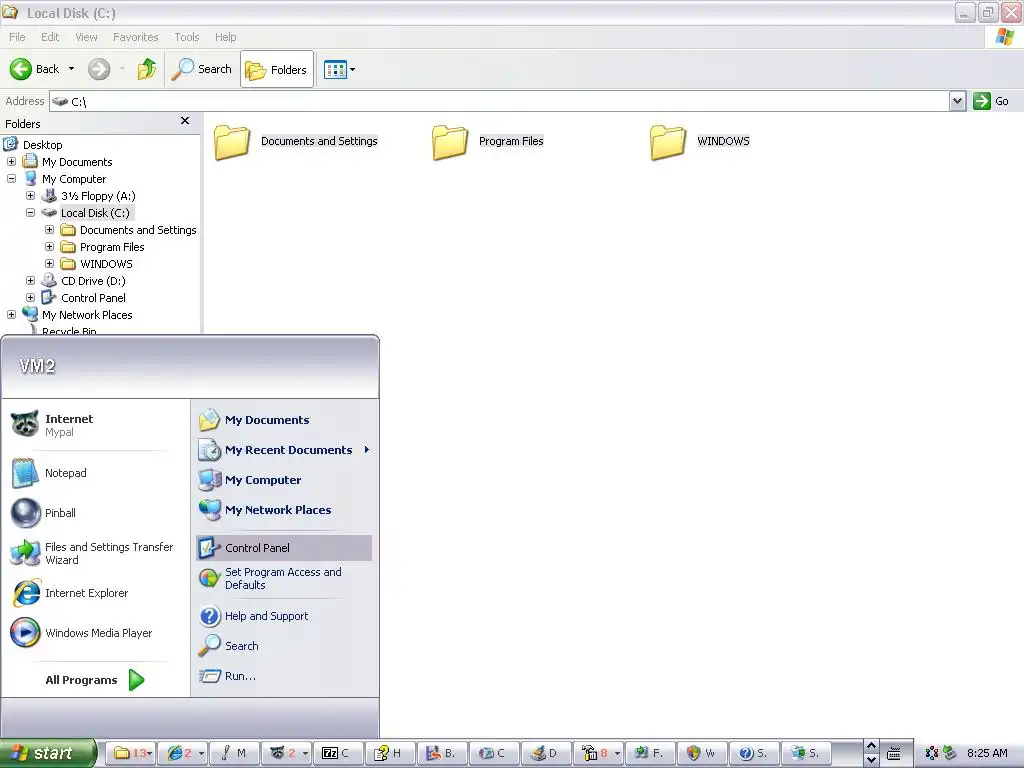Expand 3½ Floppy (A:) tree node
Image resolution: width=1024 pixels, height=768 pixels.
30,195
